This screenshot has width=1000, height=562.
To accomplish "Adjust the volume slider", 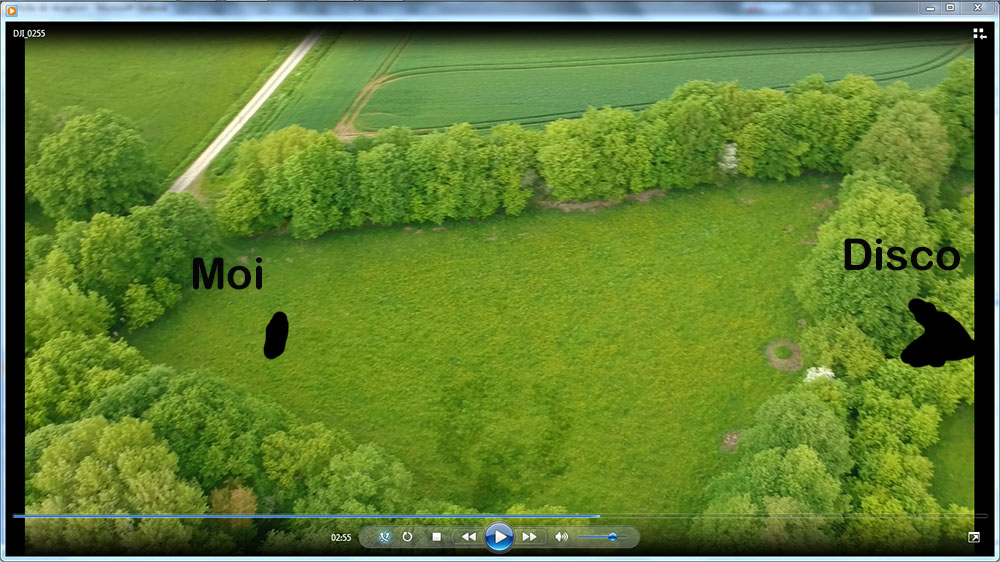I will [612, 537].
